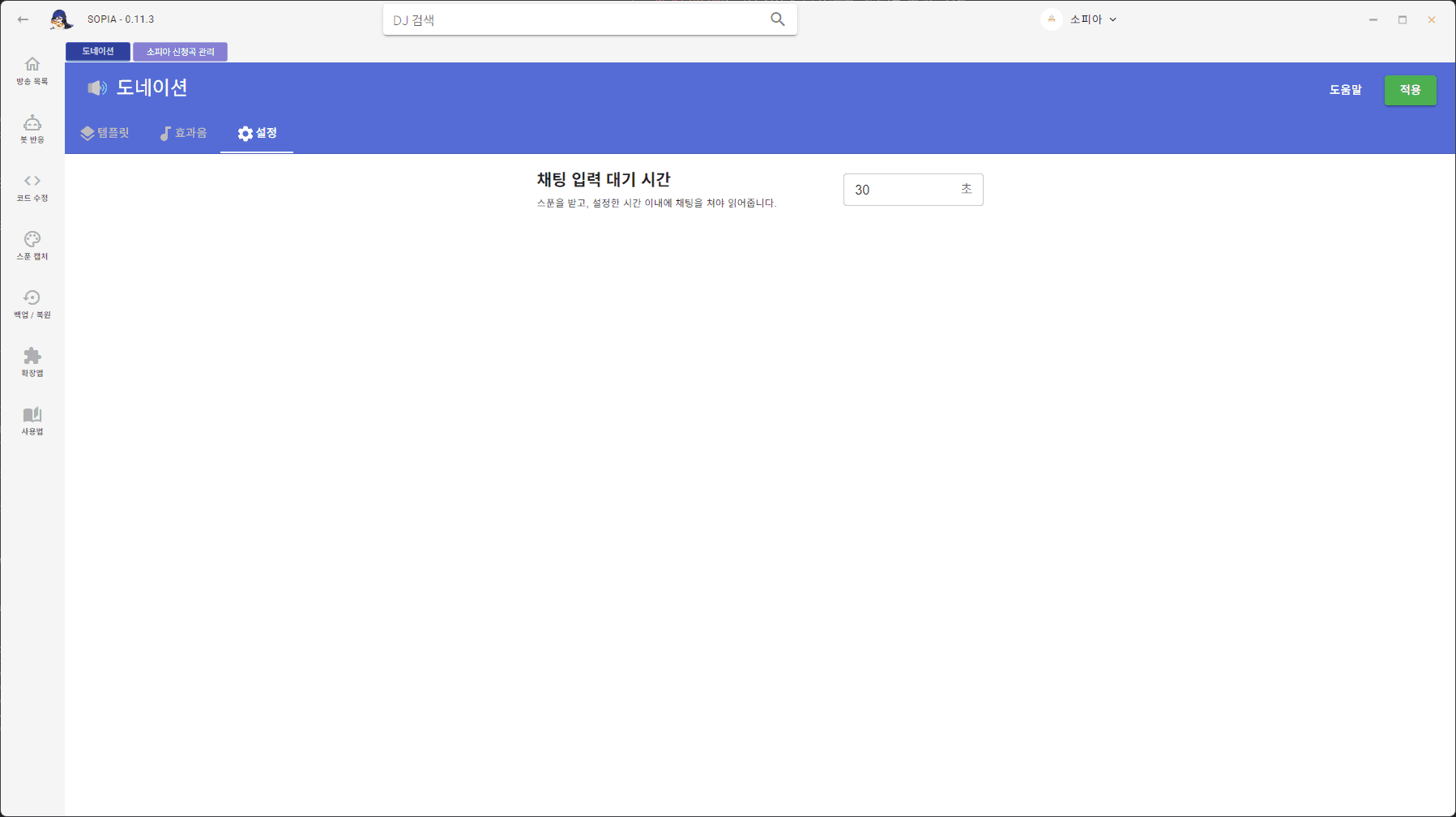Switch to the 템플릿 tab

106,133
